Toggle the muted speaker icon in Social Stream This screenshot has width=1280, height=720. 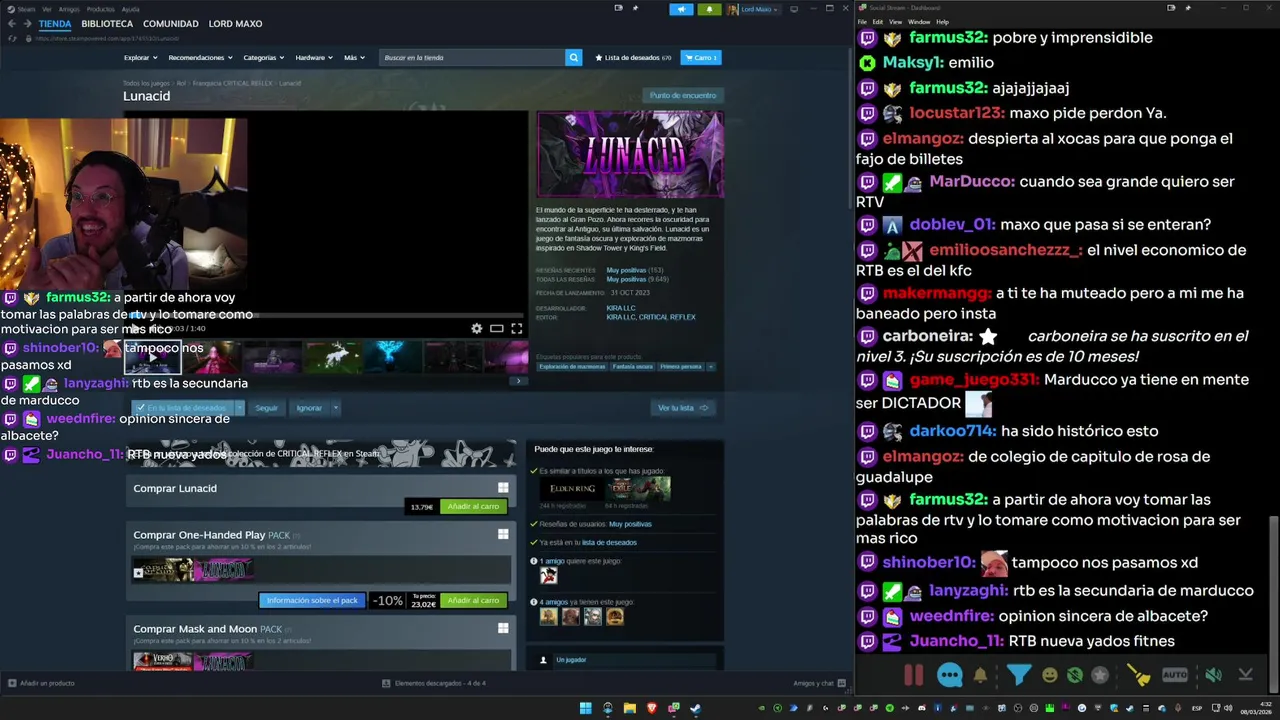[1213, 675]
